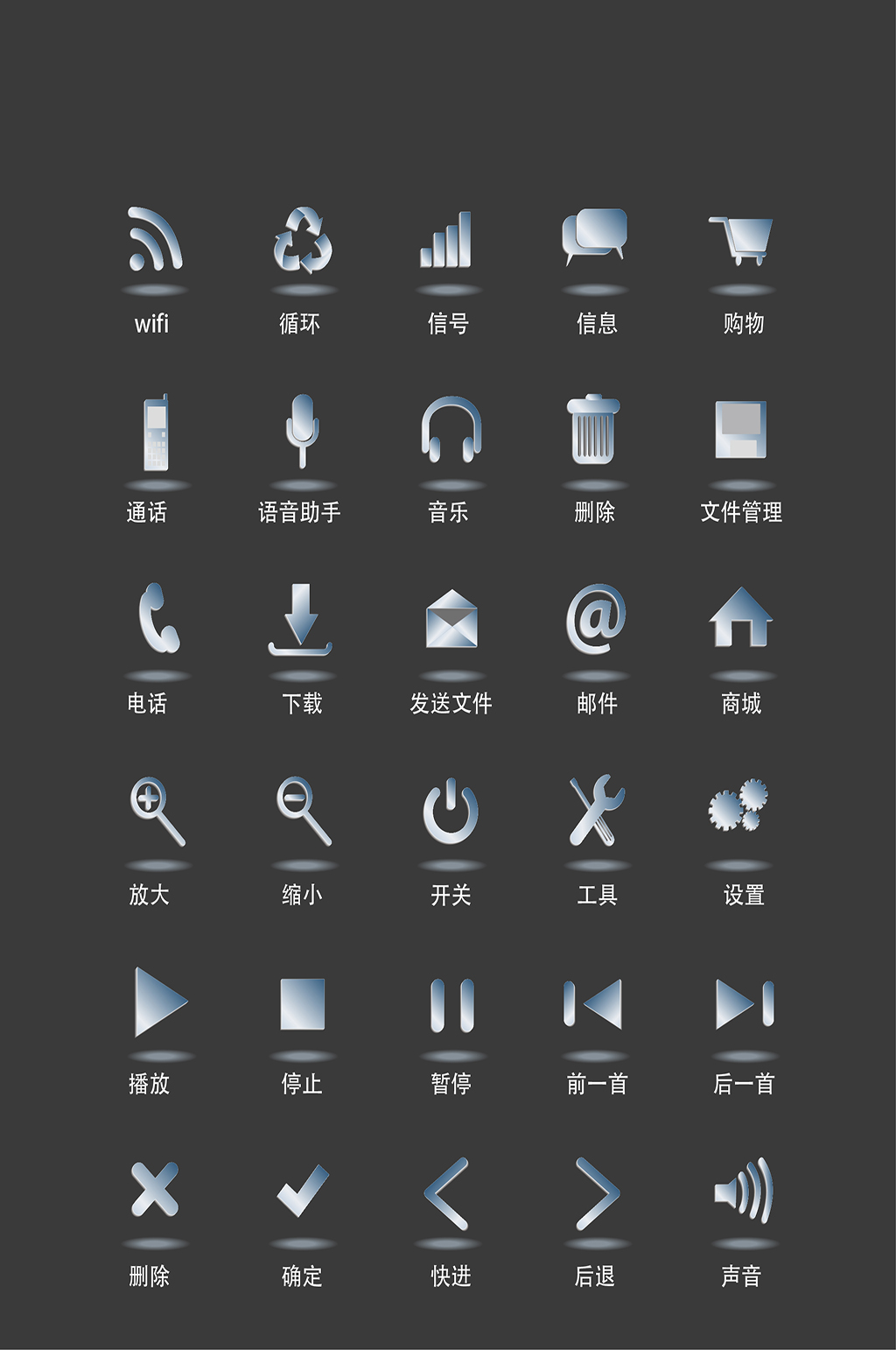Click the X cross delete icon

coord(155,1190)
